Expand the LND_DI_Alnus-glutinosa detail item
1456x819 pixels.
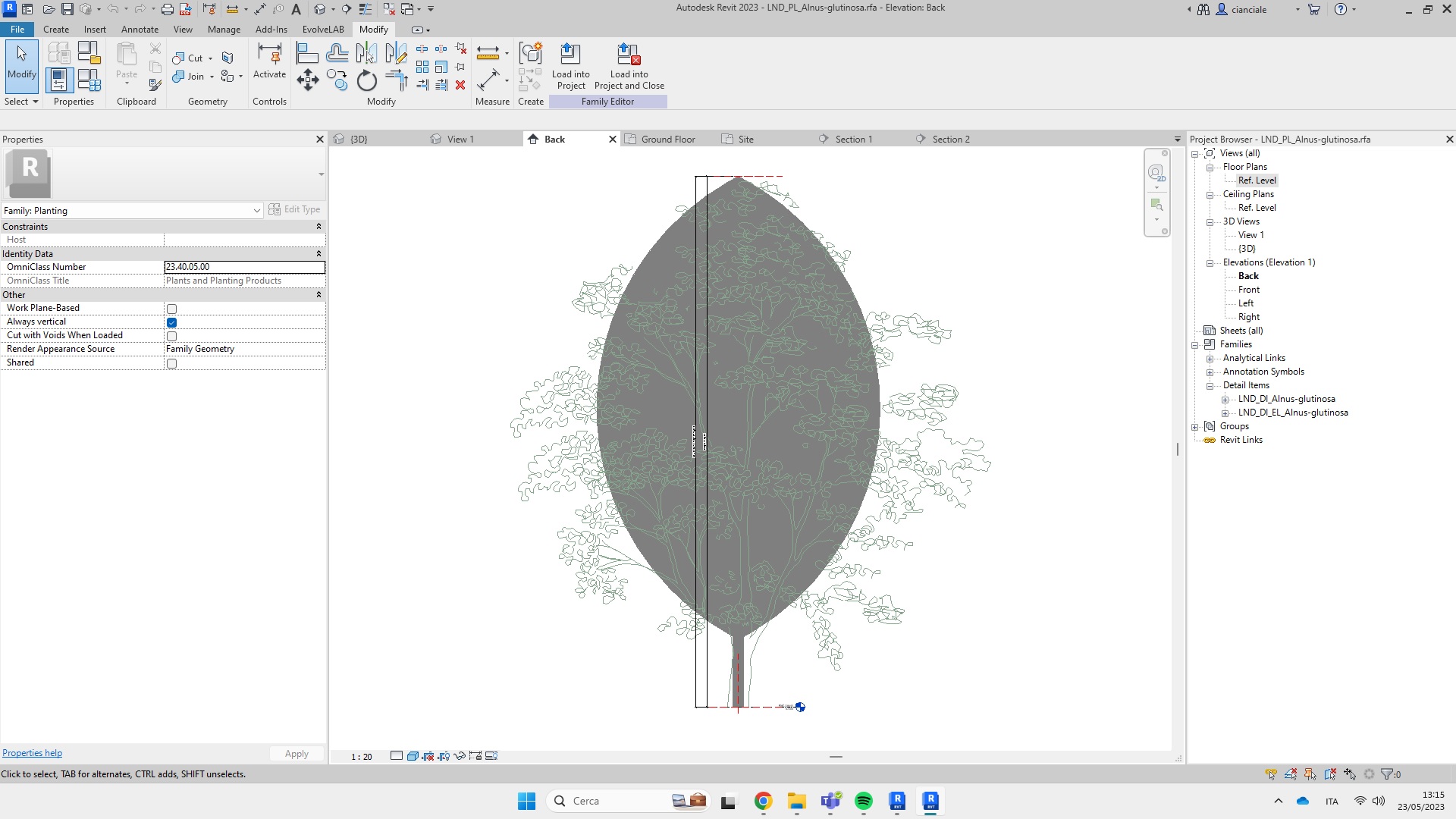pyautogui.click(x=1225, y=400)
